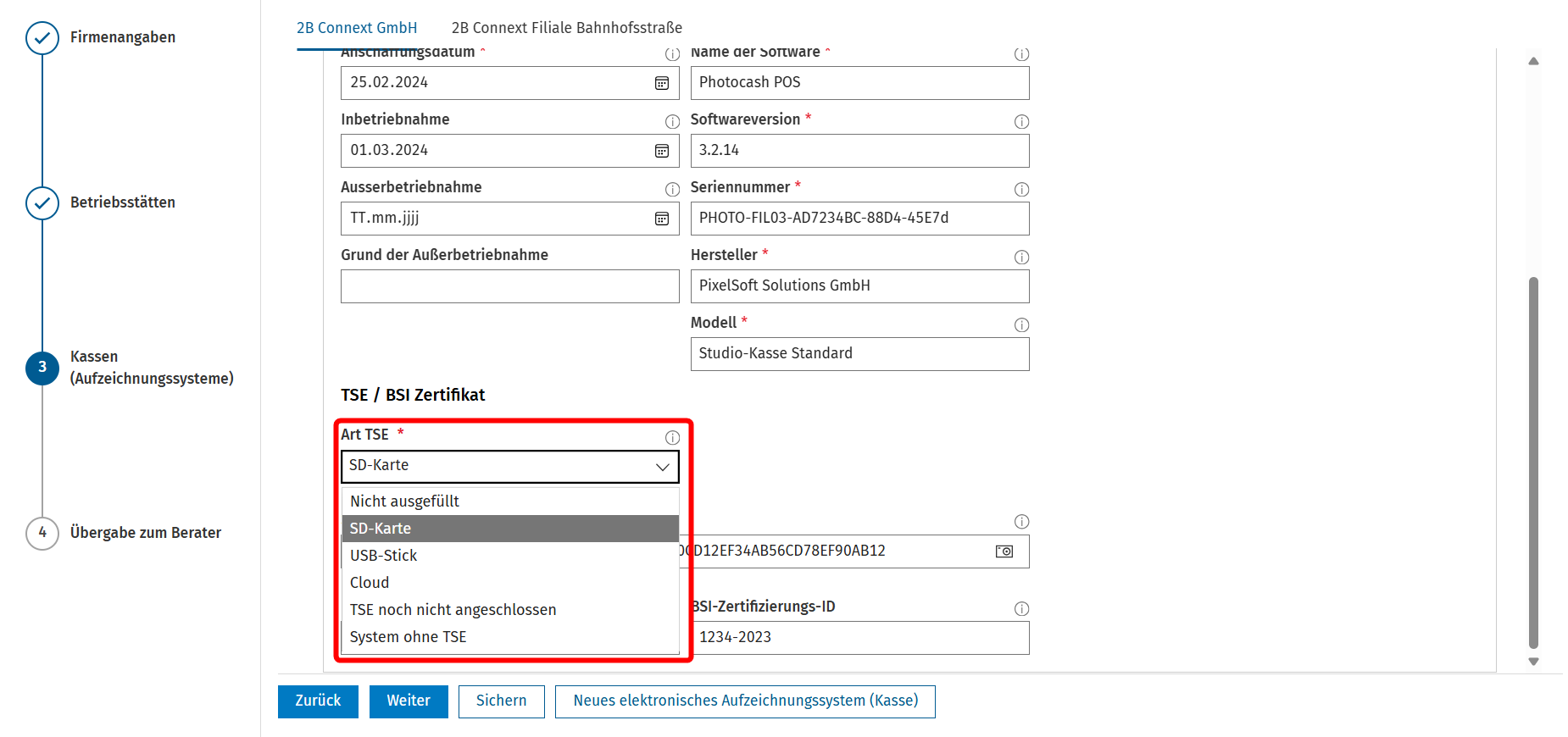This screenshot has width=1568, height=737.
Task: Click the camera scan icon in the TSE serial field
Action: 1004,551
